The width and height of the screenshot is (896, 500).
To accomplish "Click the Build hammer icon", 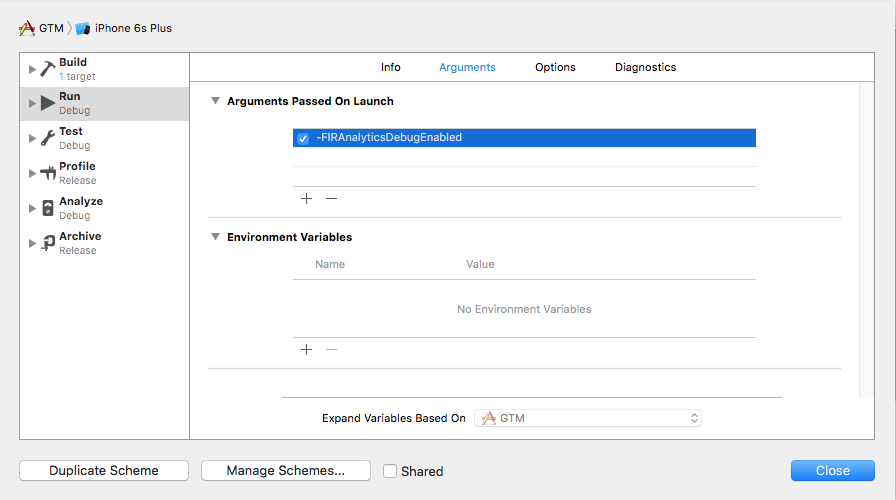I will click(x=48, y=70).
